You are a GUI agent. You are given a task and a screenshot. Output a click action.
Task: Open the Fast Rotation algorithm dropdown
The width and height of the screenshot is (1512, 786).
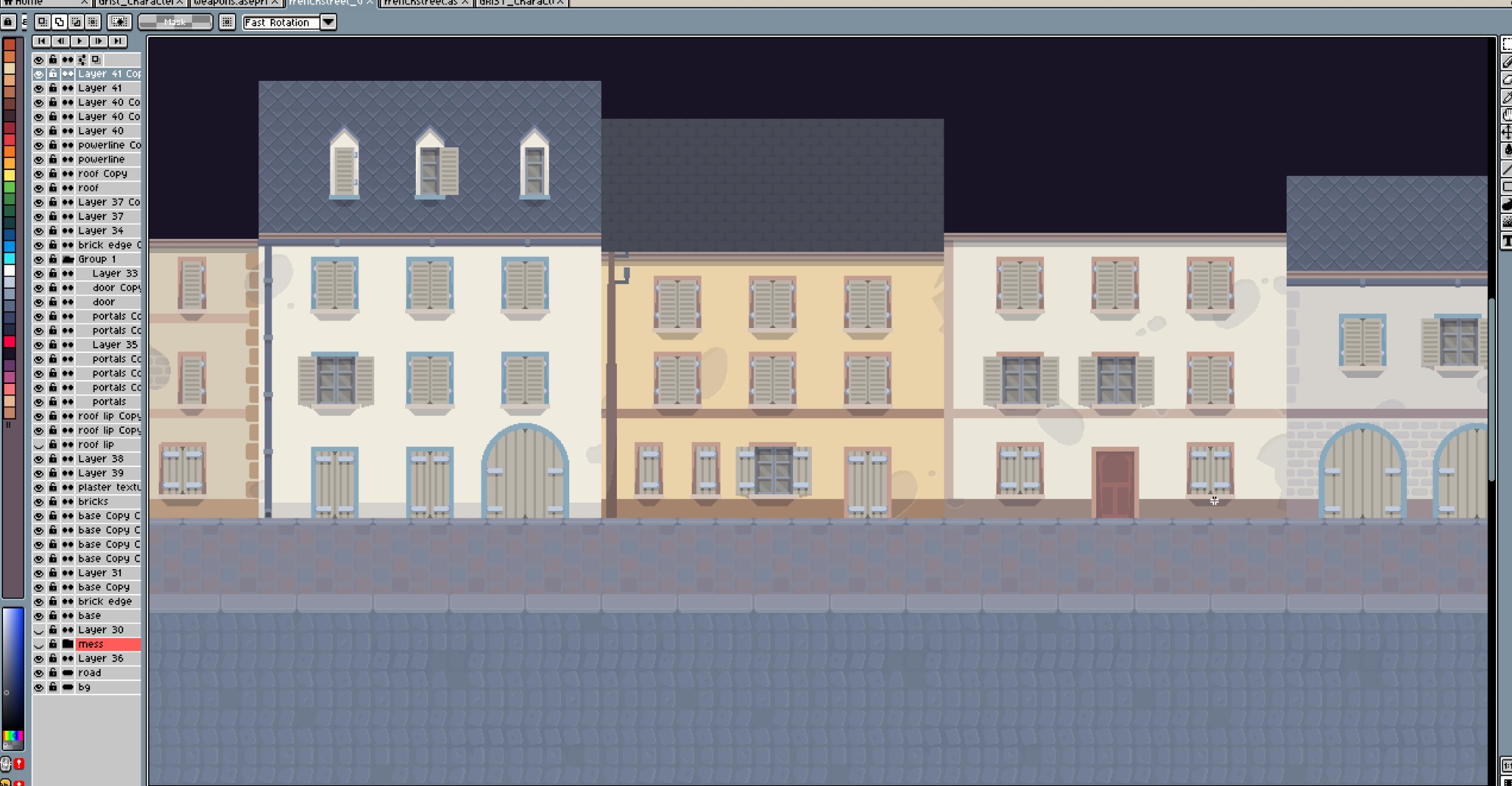click(328, 23)
